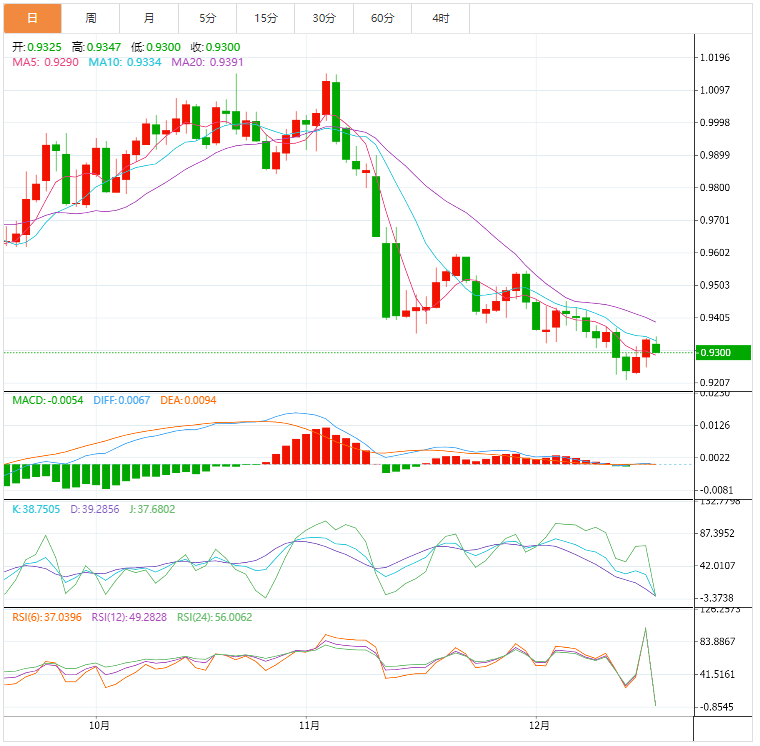Screen dimensions: 760x746
Task: Click the DEA value in MACD panel
Action: tap(189, 400)
